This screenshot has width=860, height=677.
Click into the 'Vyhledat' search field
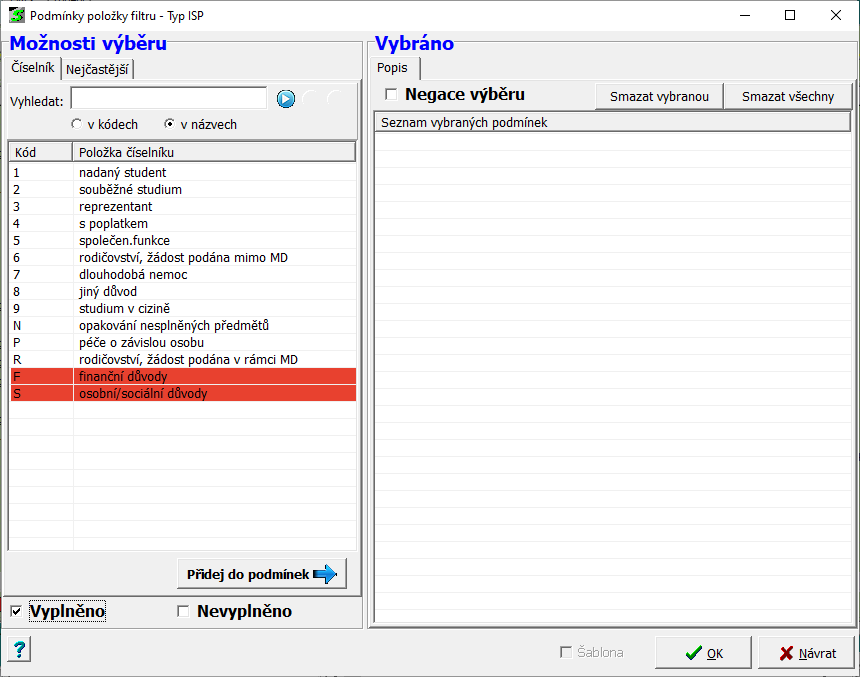point(168,99)
